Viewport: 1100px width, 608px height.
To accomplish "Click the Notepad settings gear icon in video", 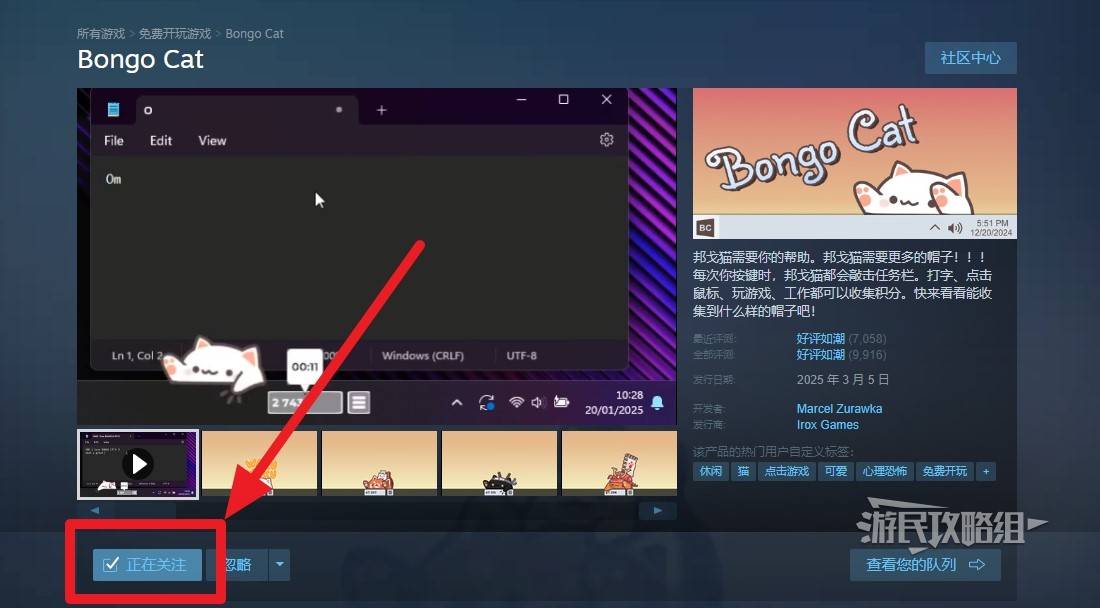I will click(x=607, y=140).
